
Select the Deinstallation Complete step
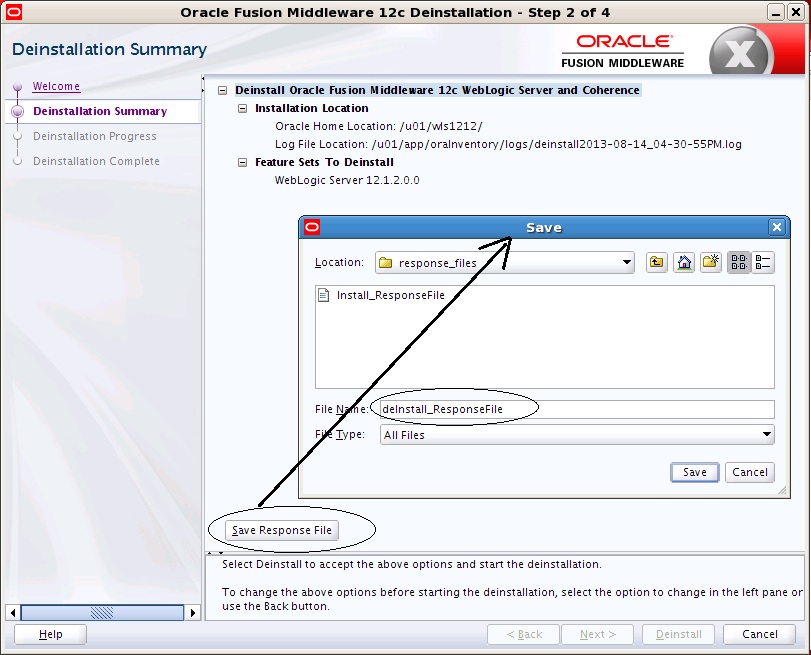(x=96, y=161)
